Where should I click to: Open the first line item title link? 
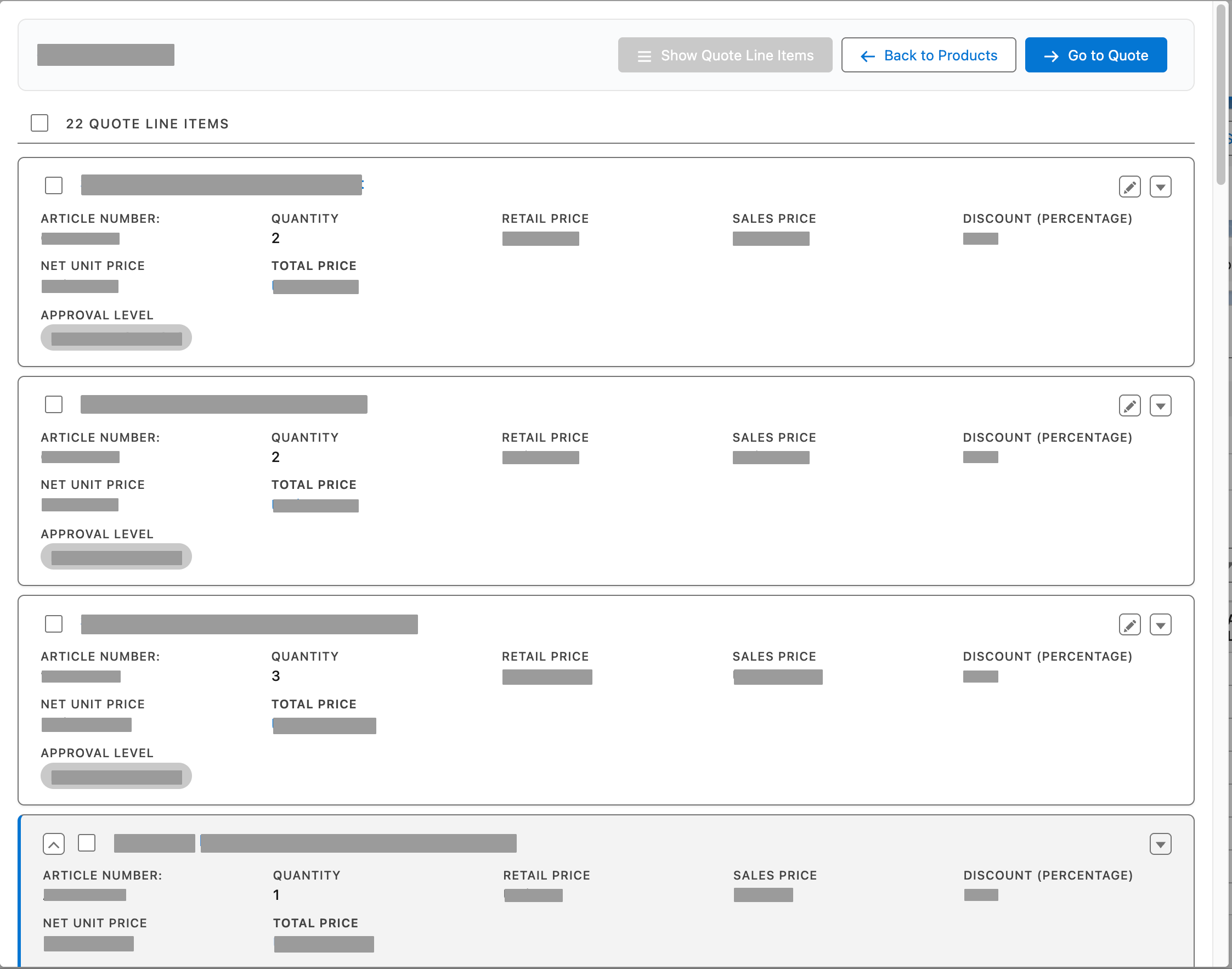(x=221, y=184)
